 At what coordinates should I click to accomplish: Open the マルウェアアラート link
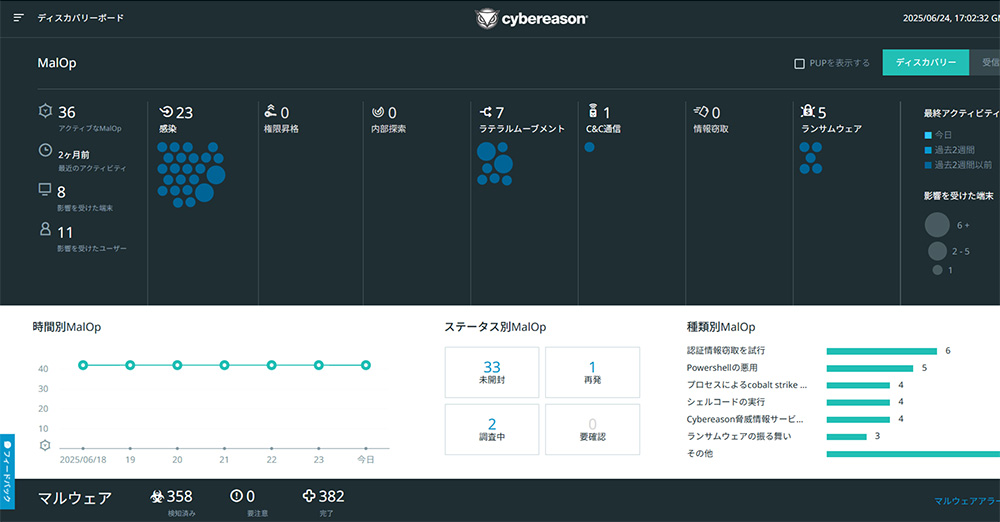tap(967, 501)
